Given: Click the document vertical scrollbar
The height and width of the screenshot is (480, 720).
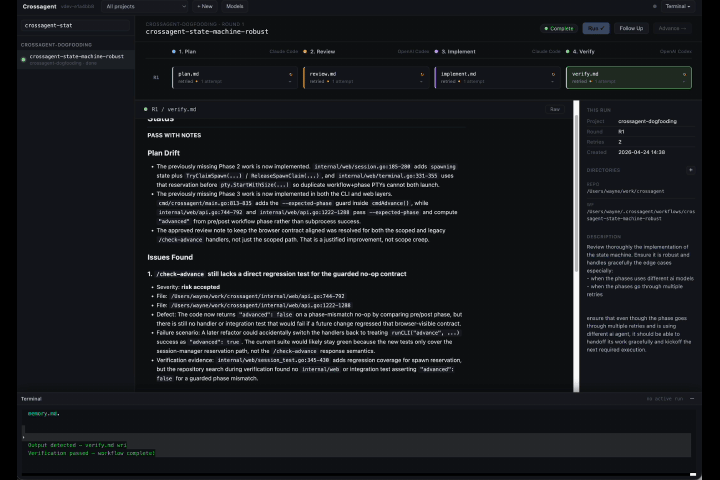Looking at the screenshot, I should 576,193.
